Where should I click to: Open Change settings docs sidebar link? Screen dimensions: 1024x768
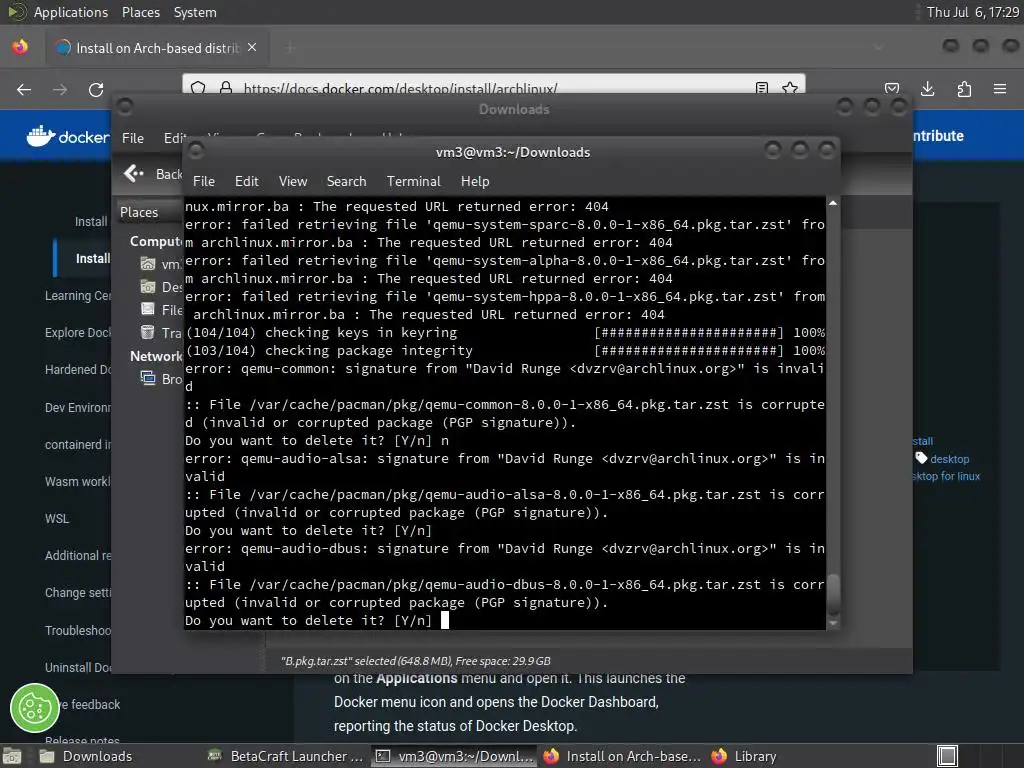tap(78, 593)
